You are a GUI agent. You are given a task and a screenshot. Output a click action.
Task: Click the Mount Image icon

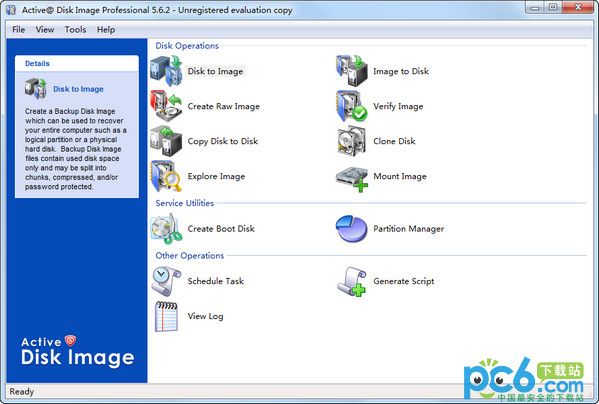click(x=352, y=179)
